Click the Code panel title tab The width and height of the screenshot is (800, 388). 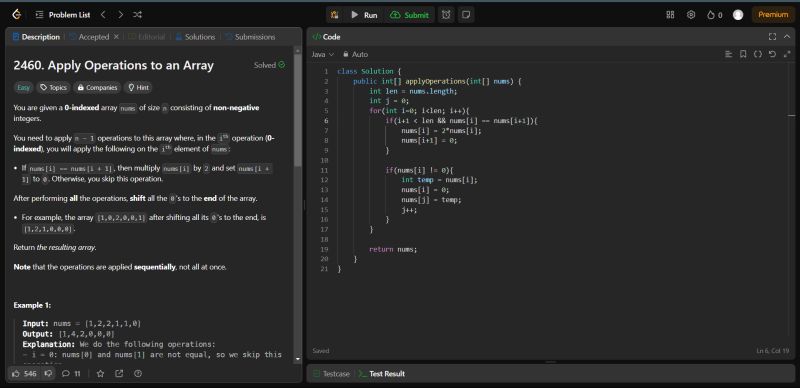[x=326, y=37]
